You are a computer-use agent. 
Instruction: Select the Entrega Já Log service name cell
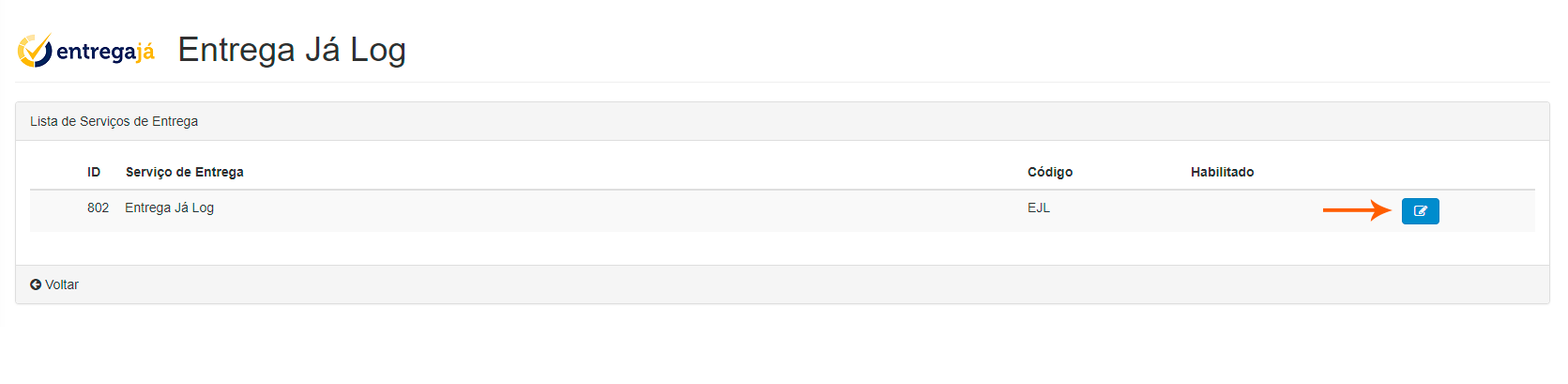pos(170,207)
